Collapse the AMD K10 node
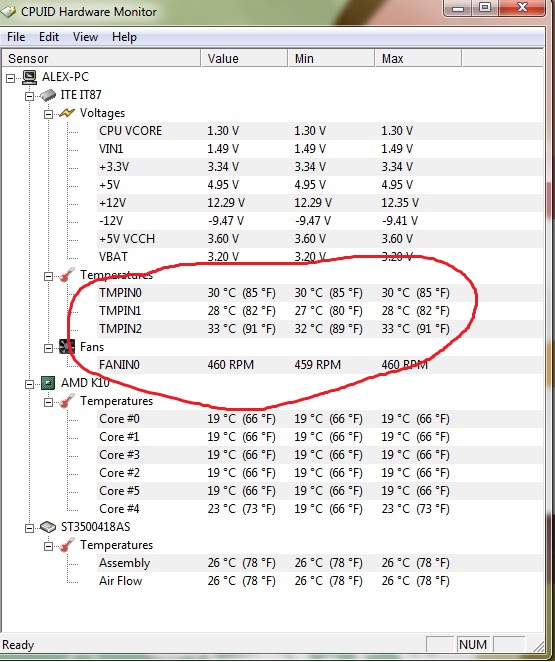The width and height of the screenshot is (555, 662). point(30,384)
